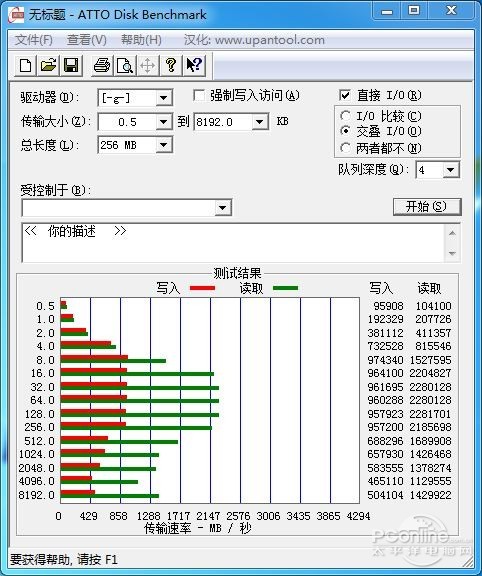Click the read value 1429922

pos(430,495)
